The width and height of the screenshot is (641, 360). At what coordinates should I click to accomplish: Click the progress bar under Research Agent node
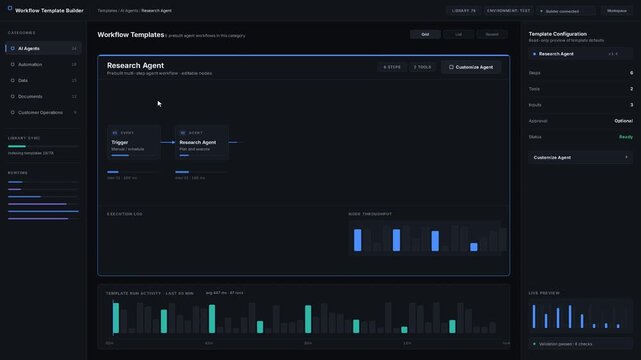[x=201, y=172]
